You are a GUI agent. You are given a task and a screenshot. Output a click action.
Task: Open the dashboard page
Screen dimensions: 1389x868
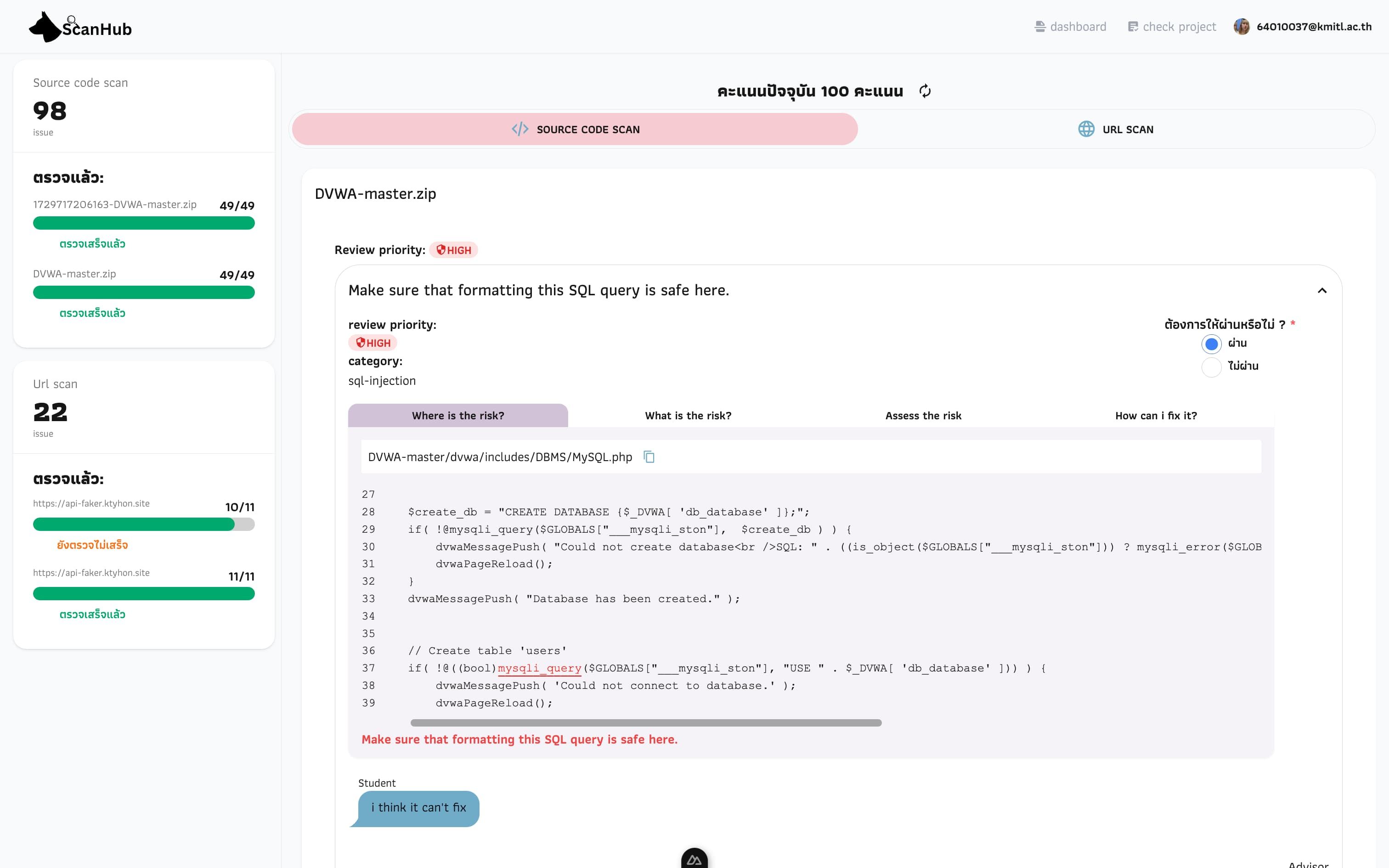[x=1070, y=27]
